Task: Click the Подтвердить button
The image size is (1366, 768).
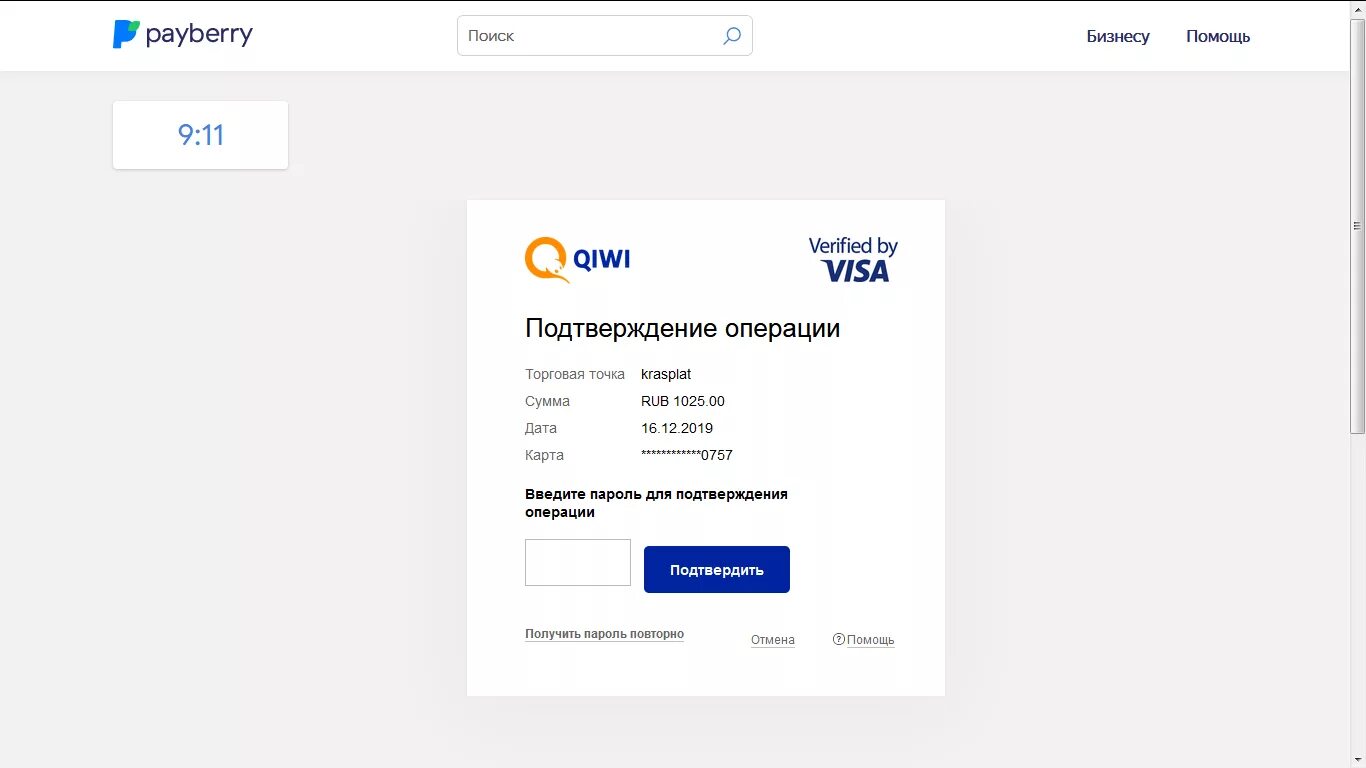Action: [717, 569]
